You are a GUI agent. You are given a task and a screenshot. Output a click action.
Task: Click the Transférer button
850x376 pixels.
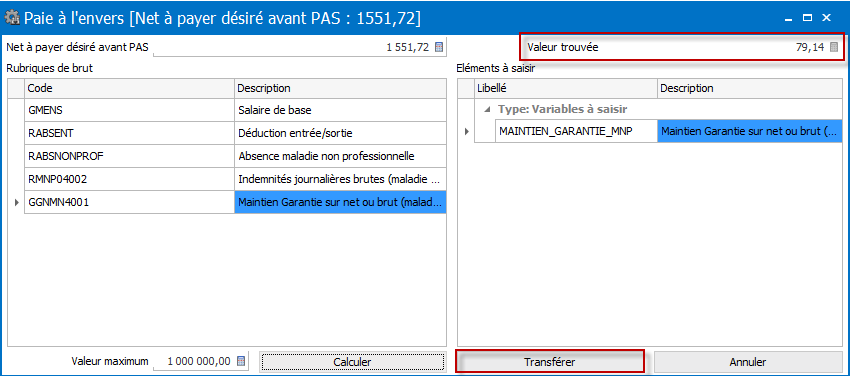(x=550, y=361)
